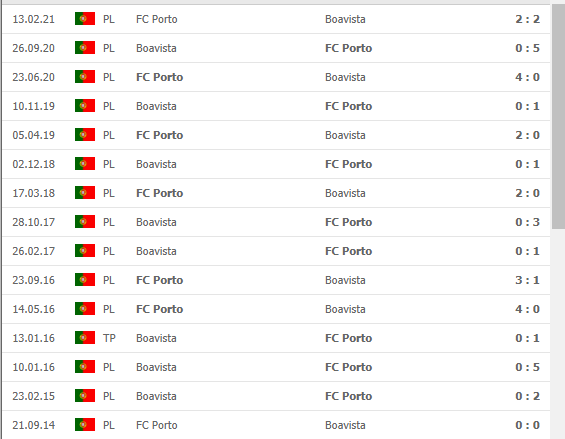Click flag icon in 23.06.20 row
Viewport: 565px width, 439px height.
tap(85, 77)
